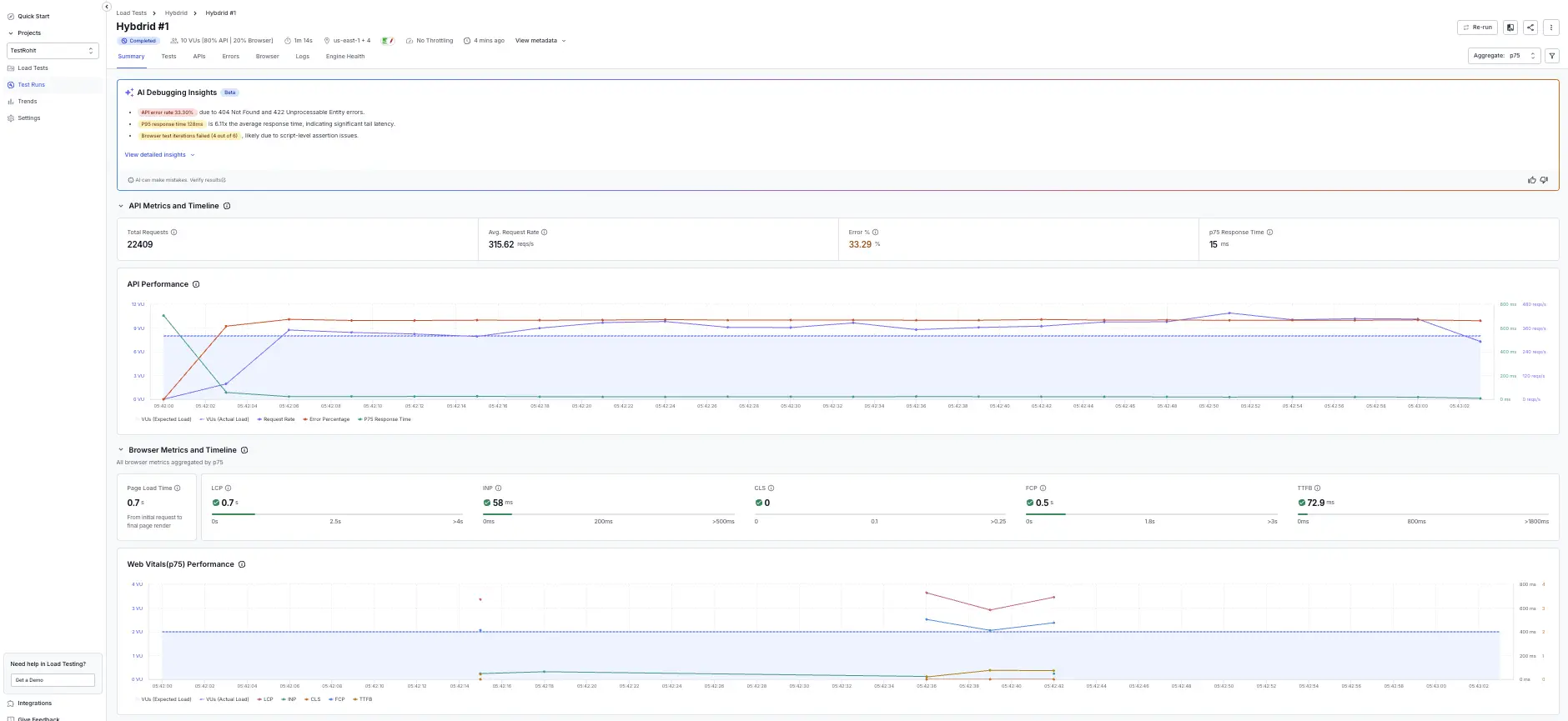Viewport: 1568px width, 721px height.
Task: Toggle P75 Response Time series in legend
Action: [384, 419]
